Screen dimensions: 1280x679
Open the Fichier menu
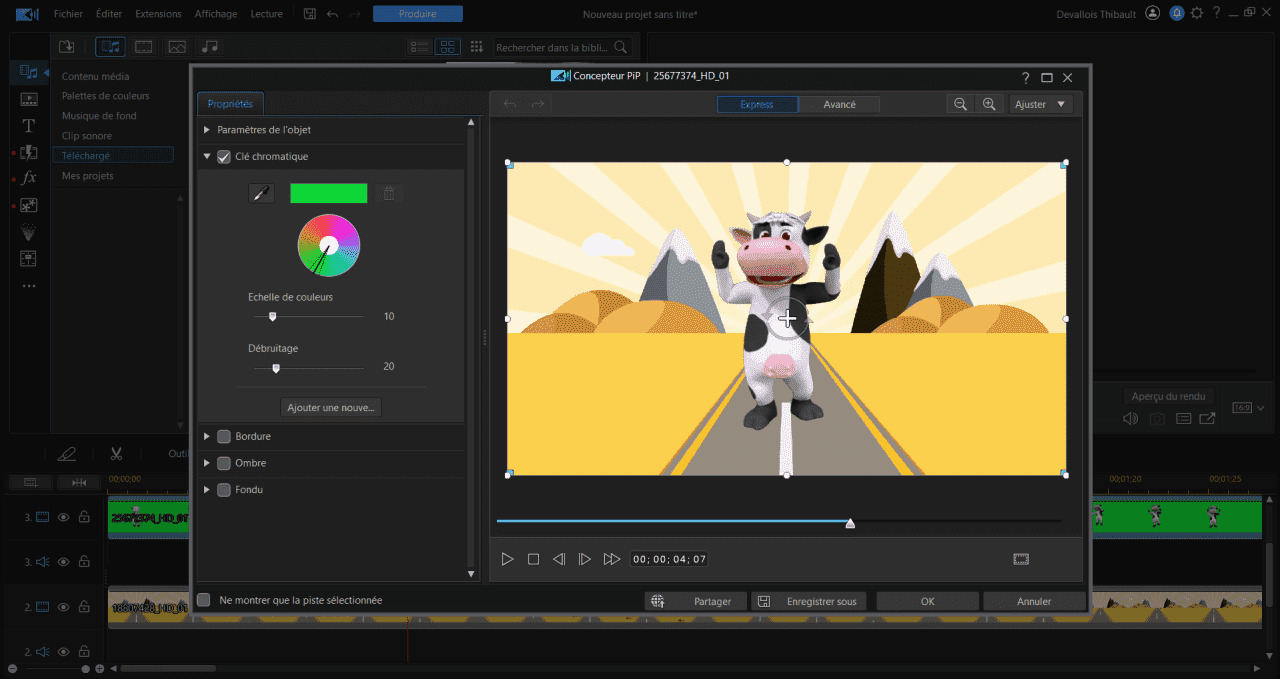[69, 14]
